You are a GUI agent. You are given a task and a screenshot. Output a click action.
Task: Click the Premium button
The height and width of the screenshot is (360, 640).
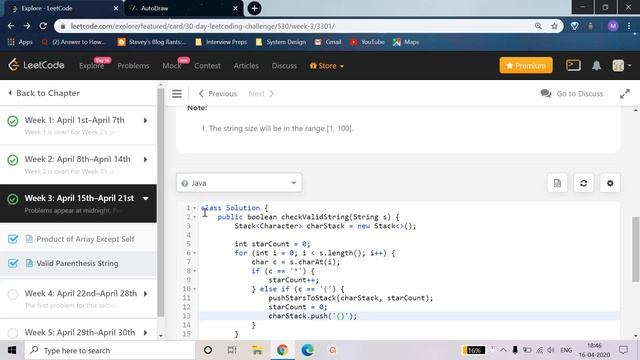(526, 65)
